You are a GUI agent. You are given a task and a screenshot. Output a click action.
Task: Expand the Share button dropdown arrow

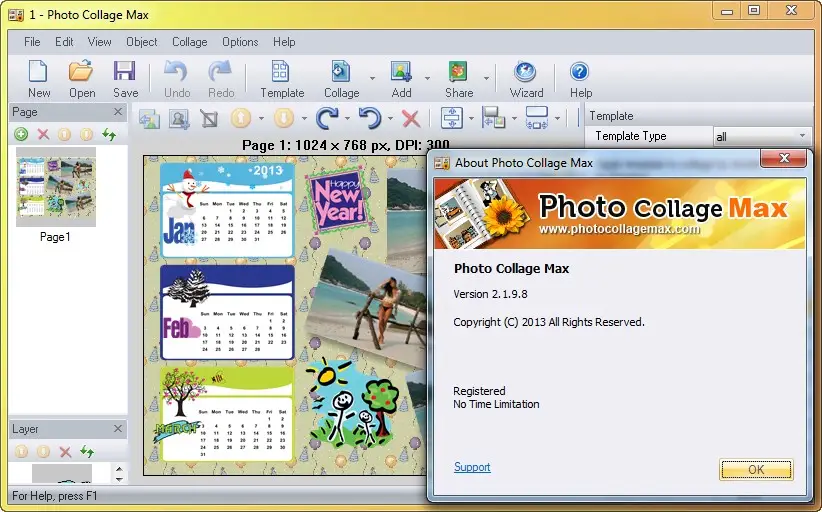click(486, 79)
